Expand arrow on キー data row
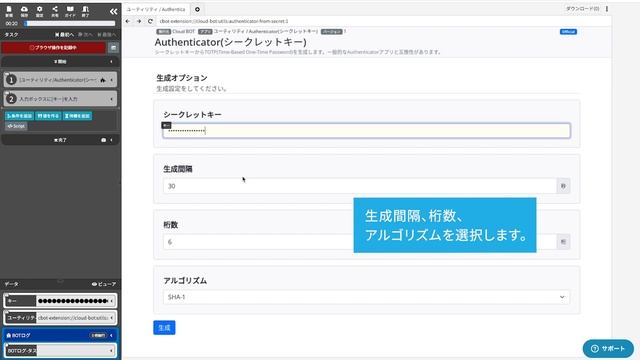The image size is (640, 360). coord(111,301)
